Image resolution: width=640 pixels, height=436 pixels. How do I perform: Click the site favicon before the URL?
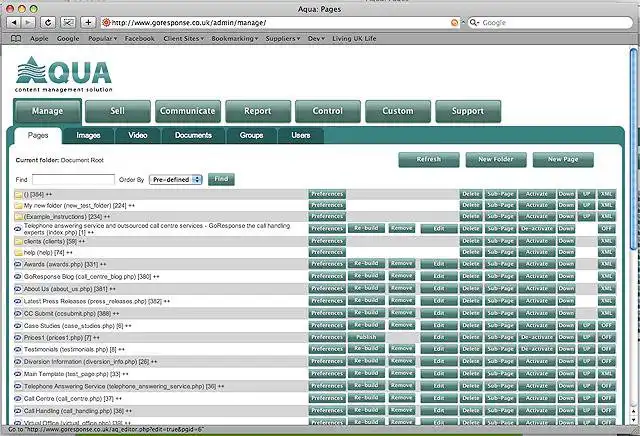click(x=106, y=22)
